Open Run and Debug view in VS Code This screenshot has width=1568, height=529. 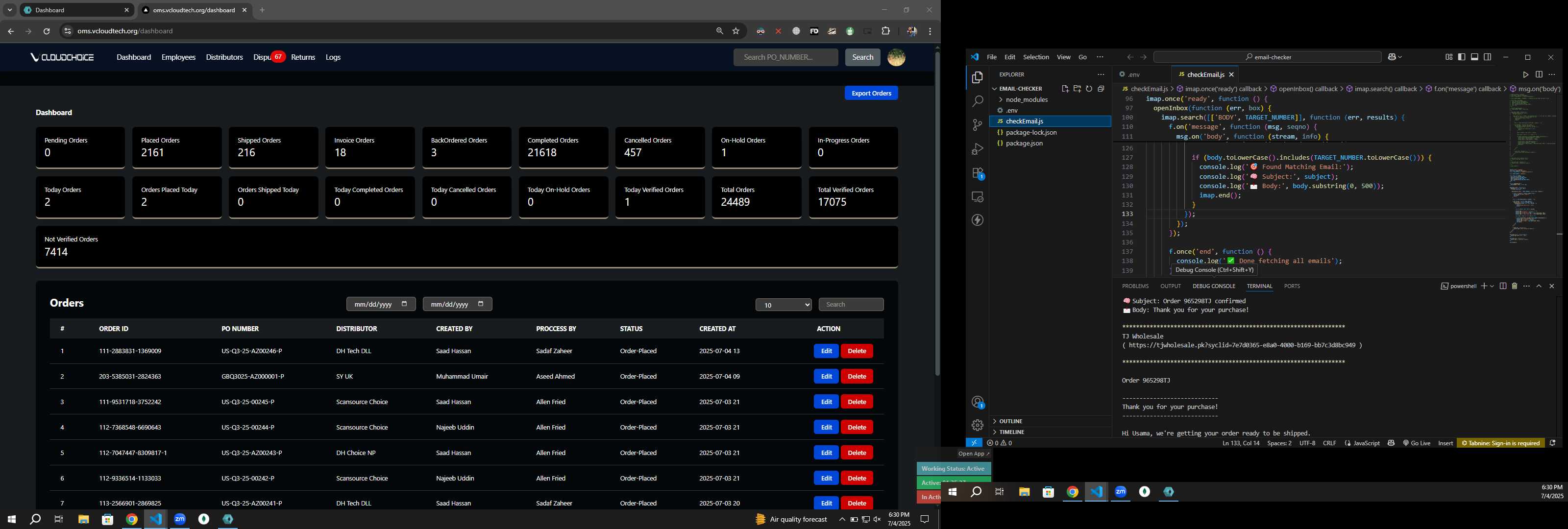[977, 148]
